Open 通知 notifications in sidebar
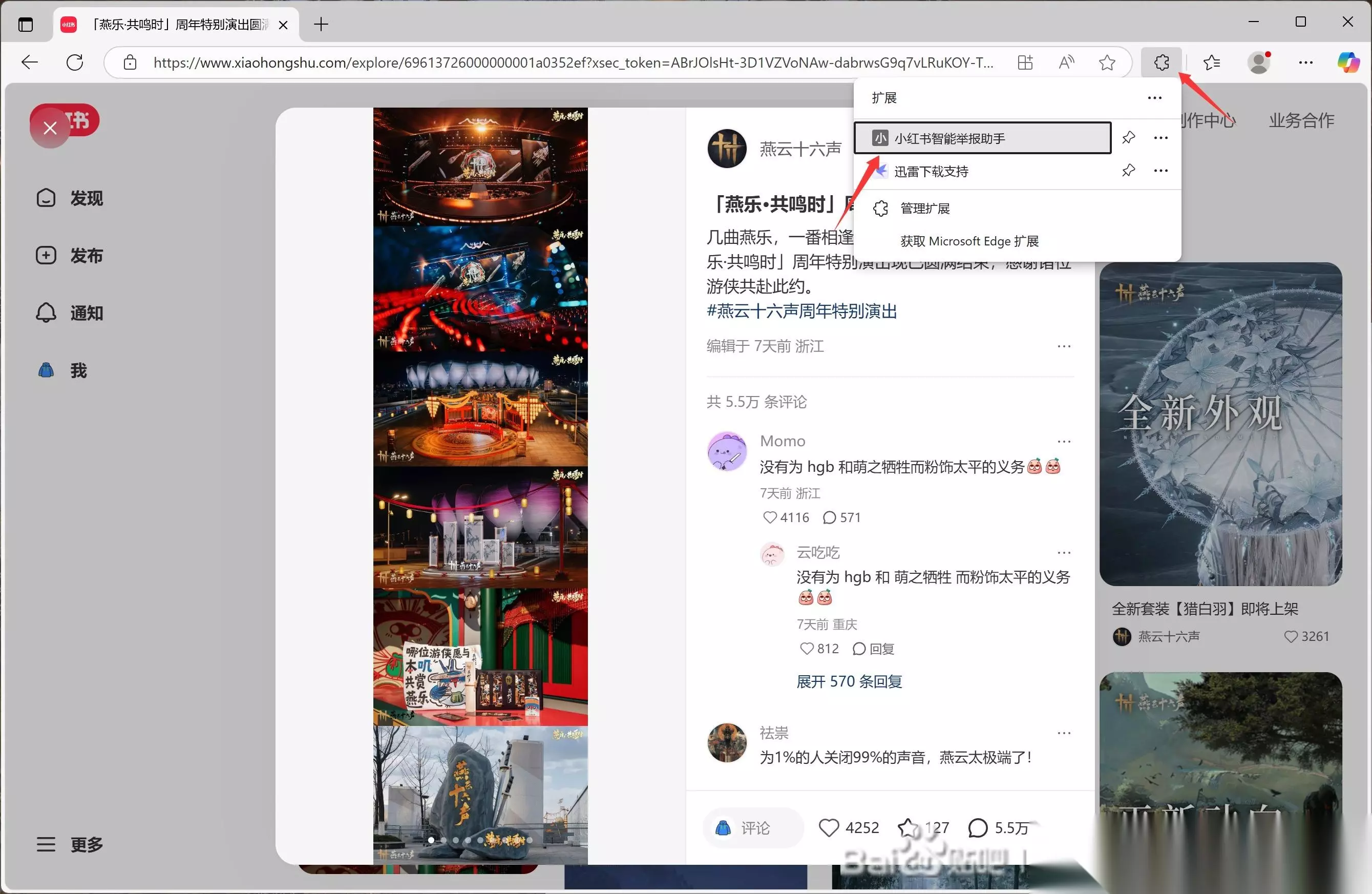This screenshot has width=1372, height=894. point(70,313)
